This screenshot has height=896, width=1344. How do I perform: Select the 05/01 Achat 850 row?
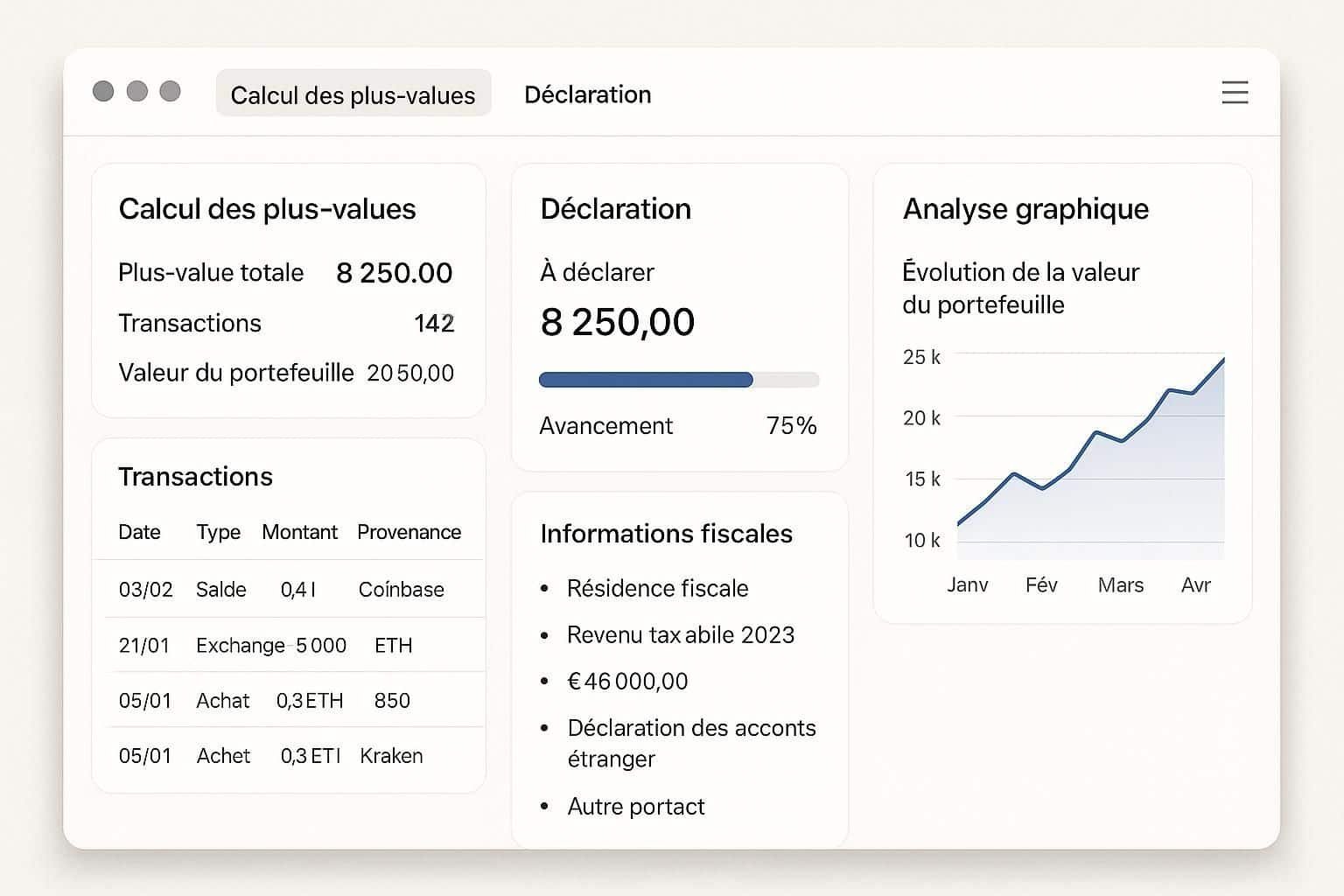click(x=288, y=701)
